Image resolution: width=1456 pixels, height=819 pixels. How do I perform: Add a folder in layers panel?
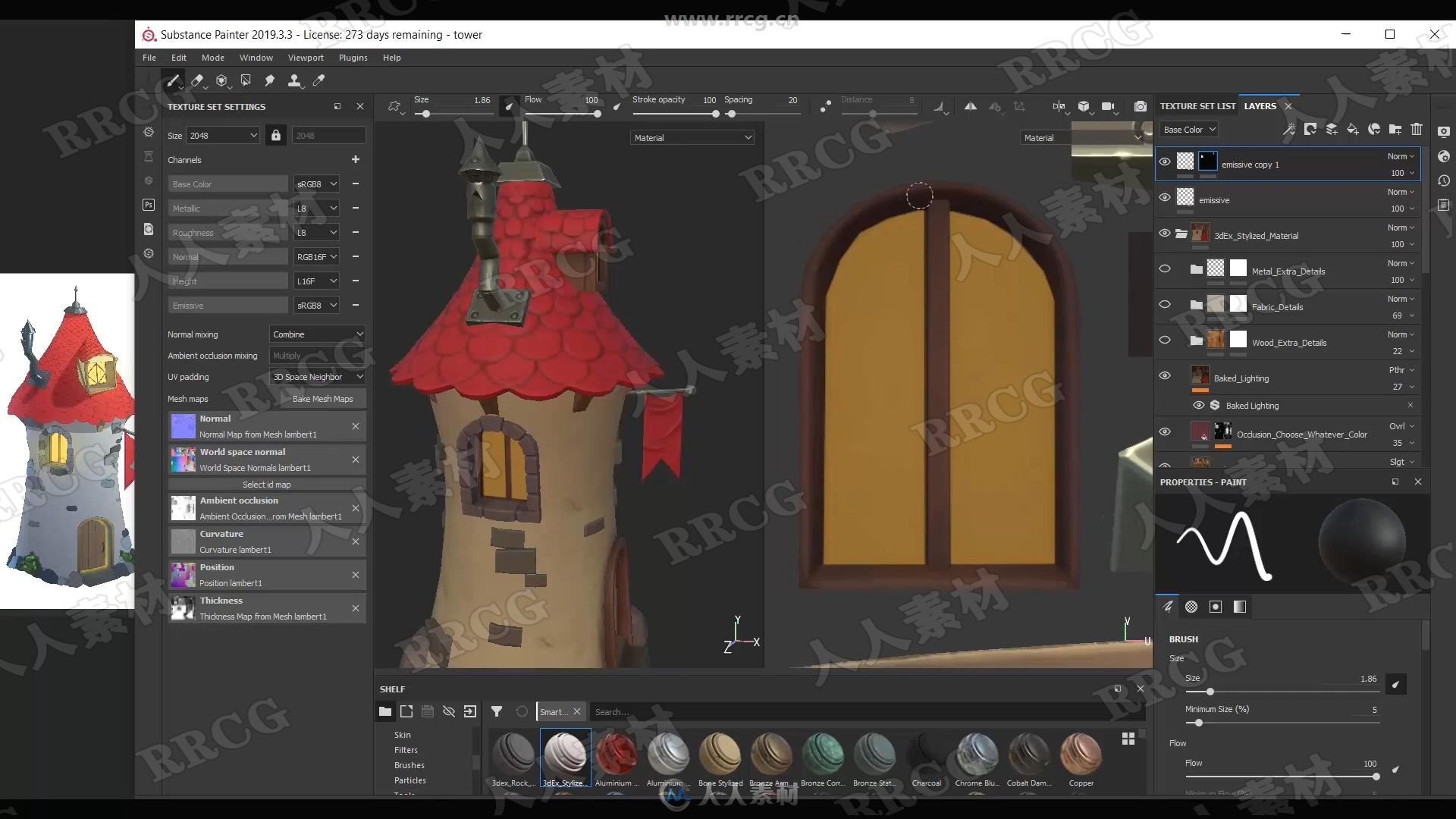pyautogui.click(x=1395, y=130)
